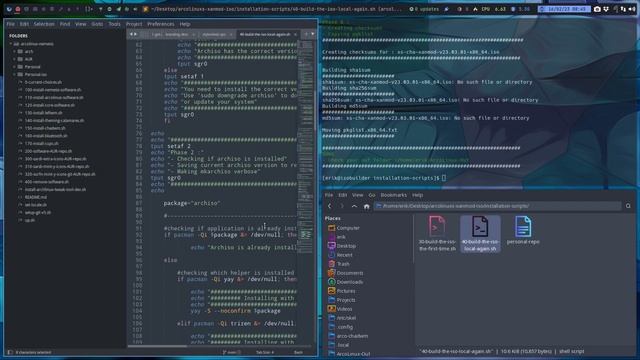This screenshot has height=360, width=640.
Task: Open Computer in Places sidebar
Action: click(x=344, y=228)
